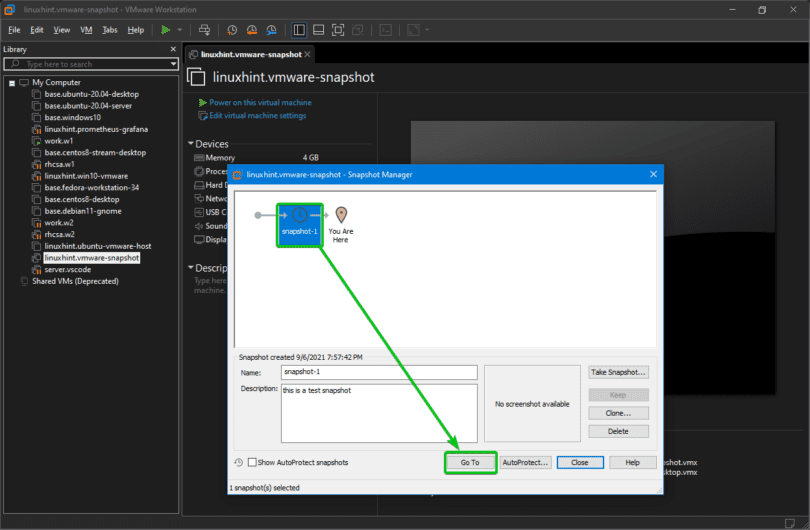Click the Delete snapshot button
This screenshot has height=530, width=810.
618,431
